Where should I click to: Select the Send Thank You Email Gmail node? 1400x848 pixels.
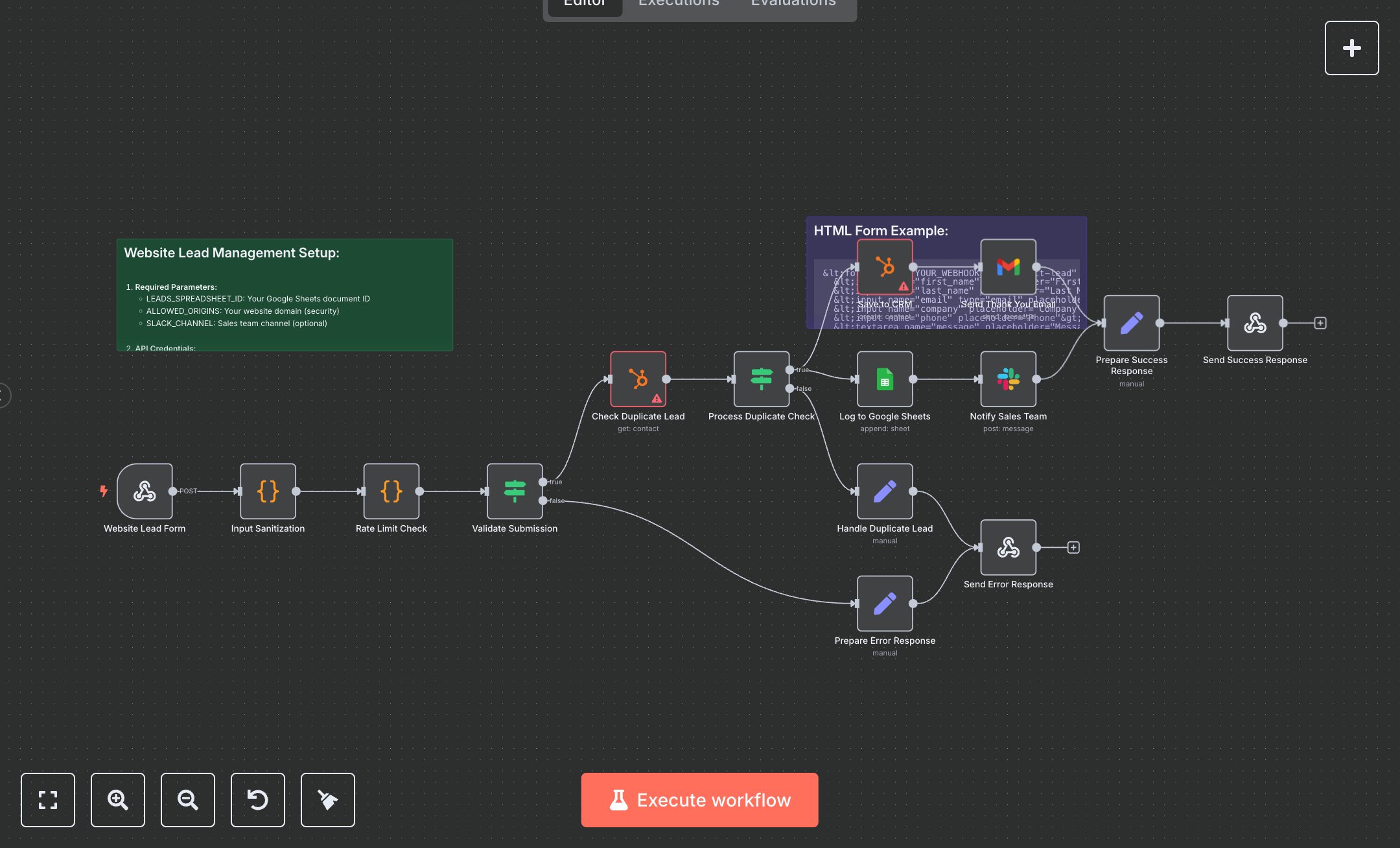coord(1008,267)
